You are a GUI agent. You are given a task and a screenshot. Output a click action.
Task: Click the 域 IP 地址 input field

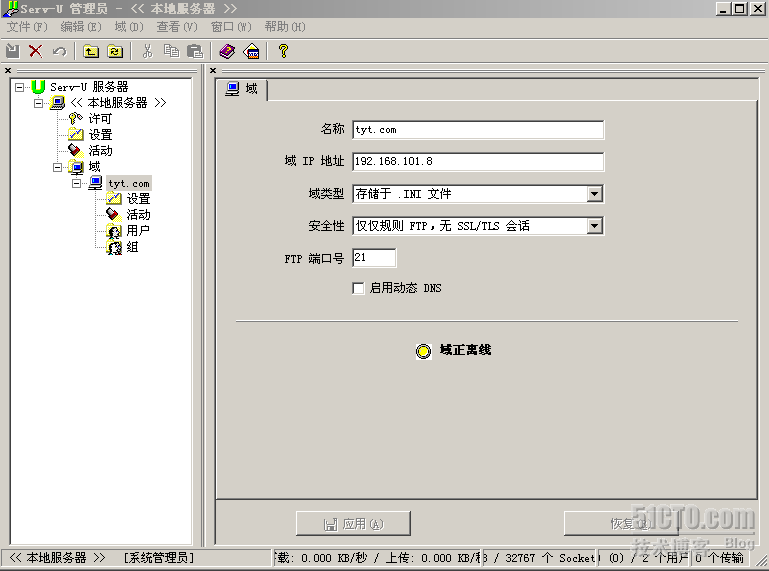[x=478, y=161]
